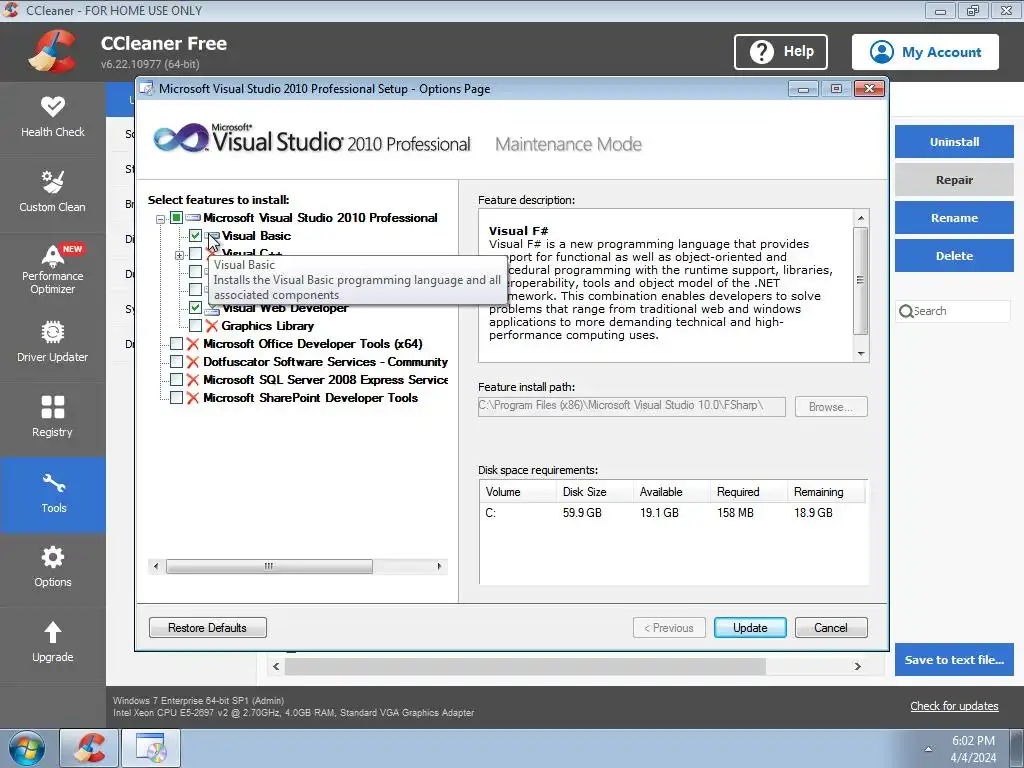Open Driver Updater in the sidebar
The height and width of the screenshot is (768, 1024).
pos(52,343)
